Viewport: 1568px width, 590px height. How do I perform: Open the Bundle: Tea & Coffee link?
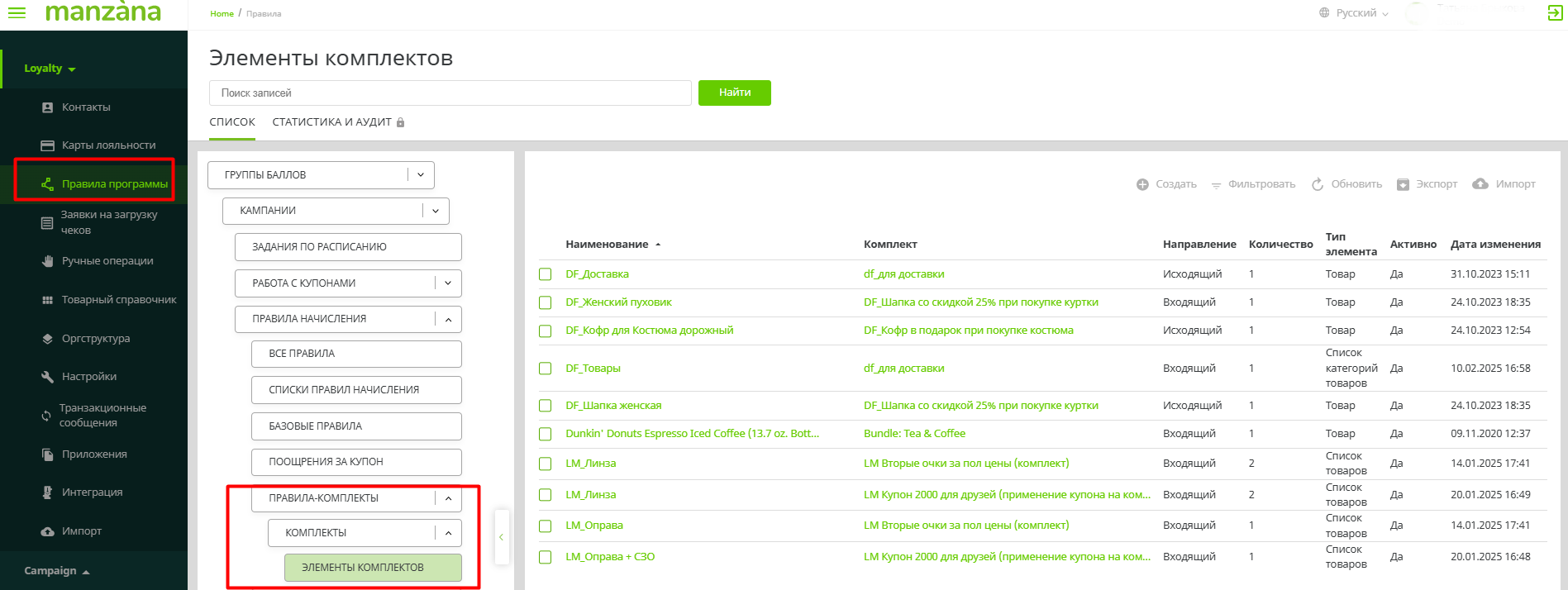(x=914, y=434)
